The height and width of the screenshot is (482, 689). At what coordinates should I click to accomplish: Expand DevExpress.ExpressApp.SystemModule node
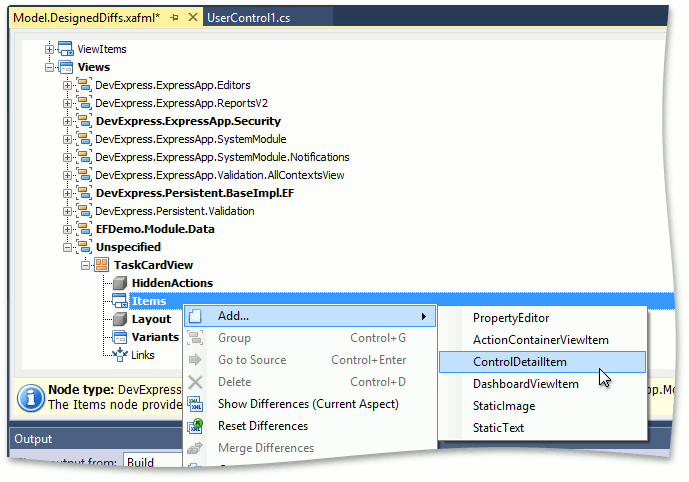[67, 139]
